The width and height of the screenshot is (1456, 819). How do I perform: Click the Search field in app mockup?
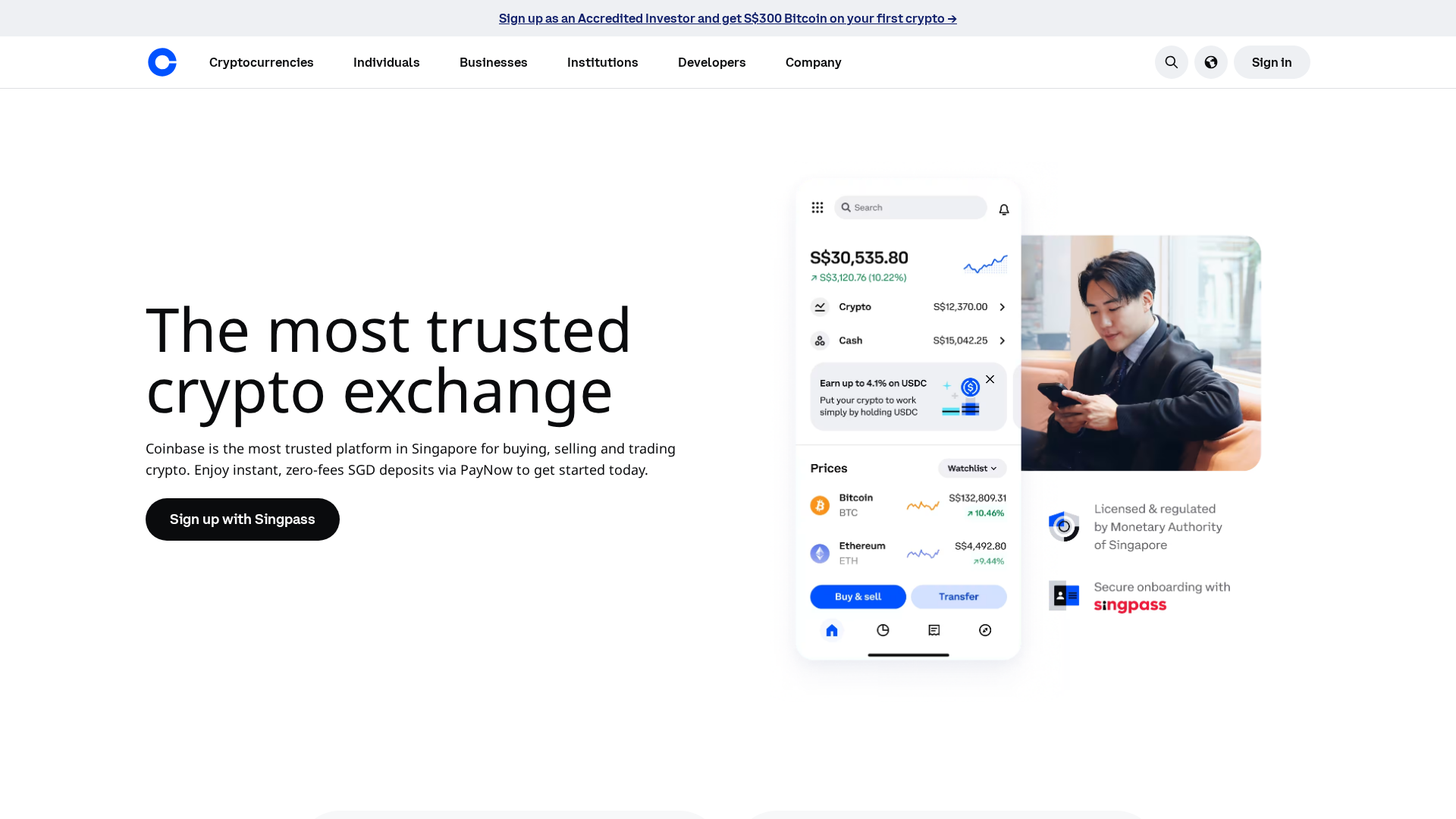pyautogui.click(x=911, y=208)
